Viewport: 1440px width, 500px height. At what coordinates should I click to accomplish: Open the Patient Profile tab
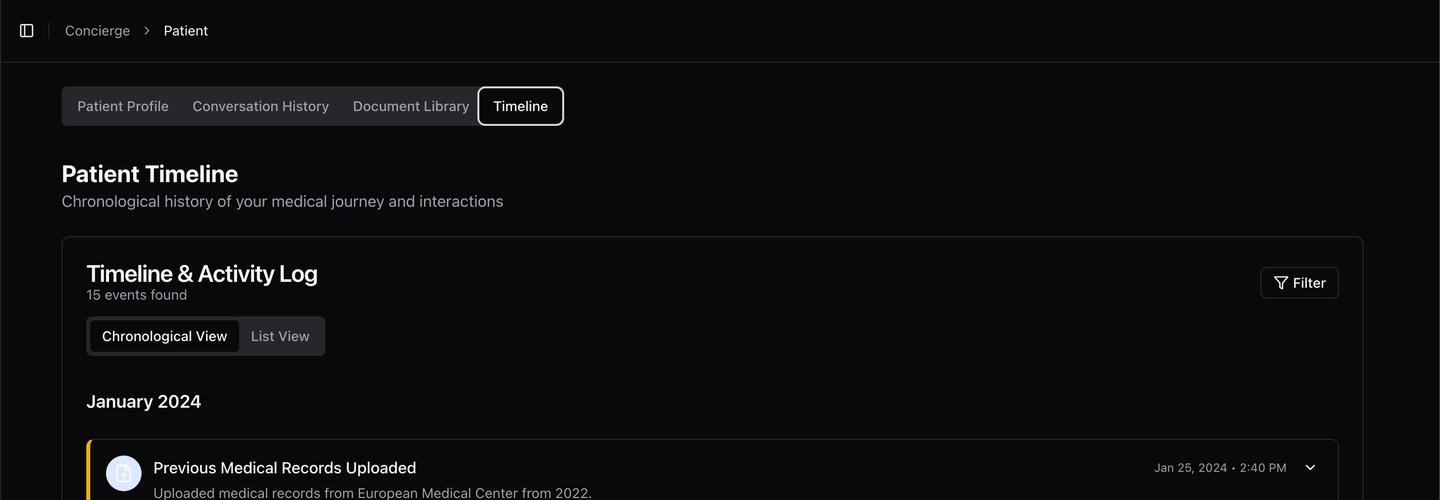[x=123, y=106]
